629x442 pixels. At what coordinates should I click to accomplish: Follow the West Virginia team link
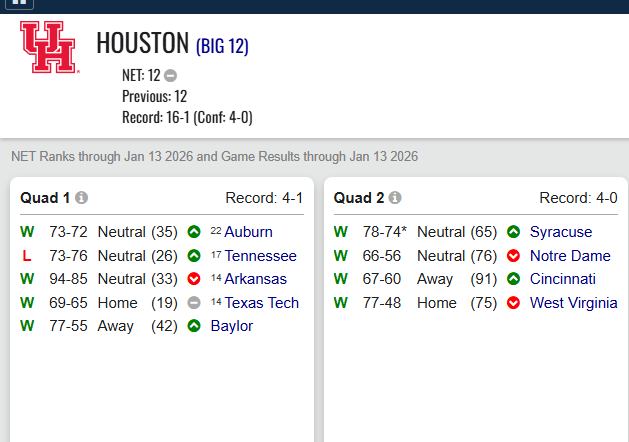click(x=573, y=303)
